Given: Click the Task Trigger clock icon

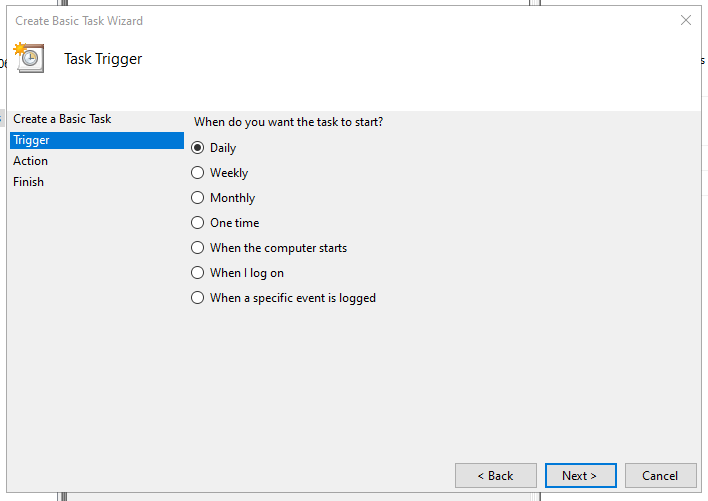Looking at the screenshot, I should click(29, 57).
